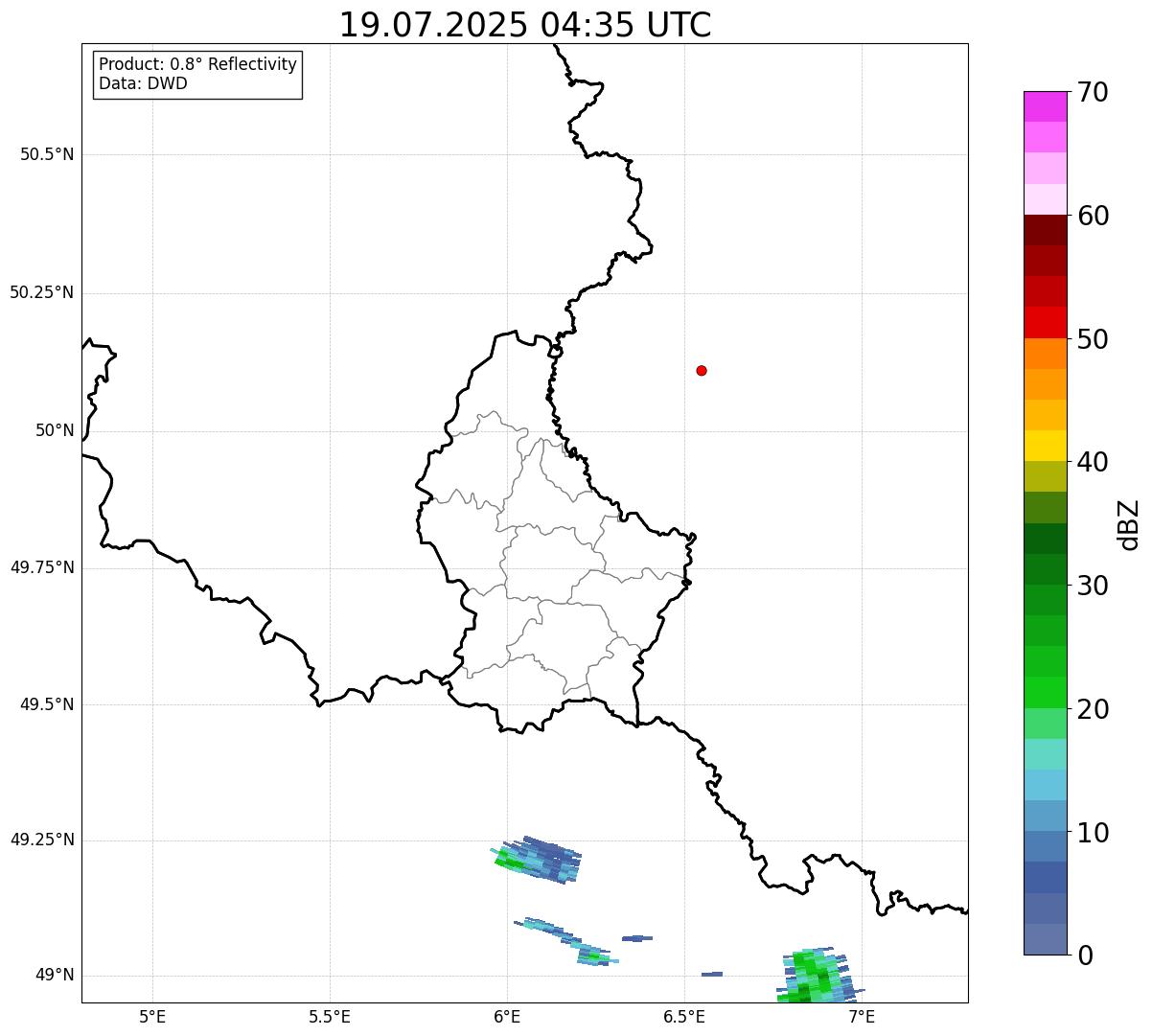The height and width of the screenshot is (1036, 1152).
Task: Click the 5°E longitude label
Action: (x=152, y=1016)
